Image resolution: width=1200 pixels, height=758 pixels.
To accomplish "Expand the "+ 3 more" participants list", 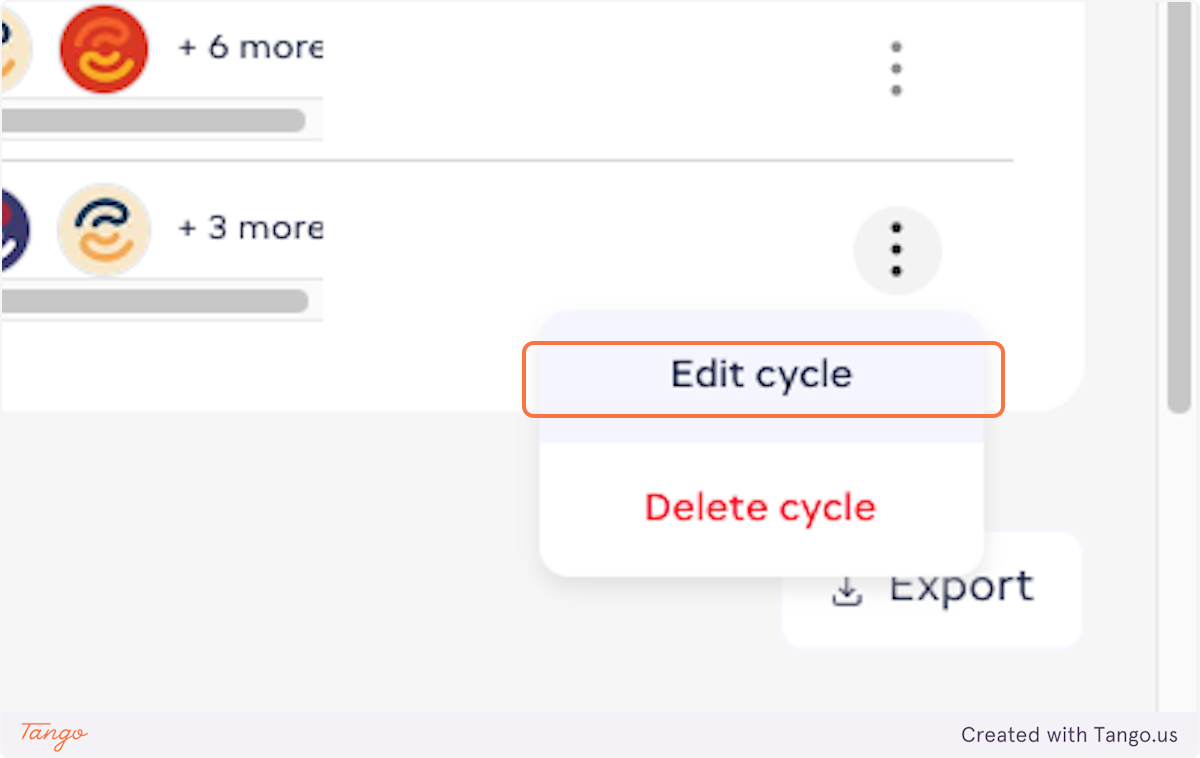I will tap(250, 228).
